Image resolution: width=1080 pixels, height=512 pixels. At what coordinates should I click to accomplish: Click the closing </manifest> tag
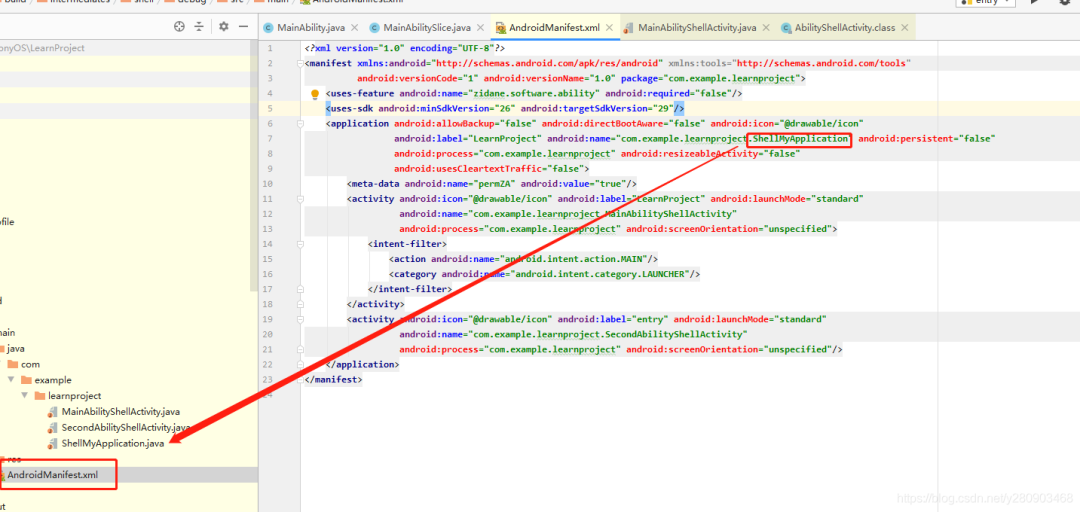[333, 380]
